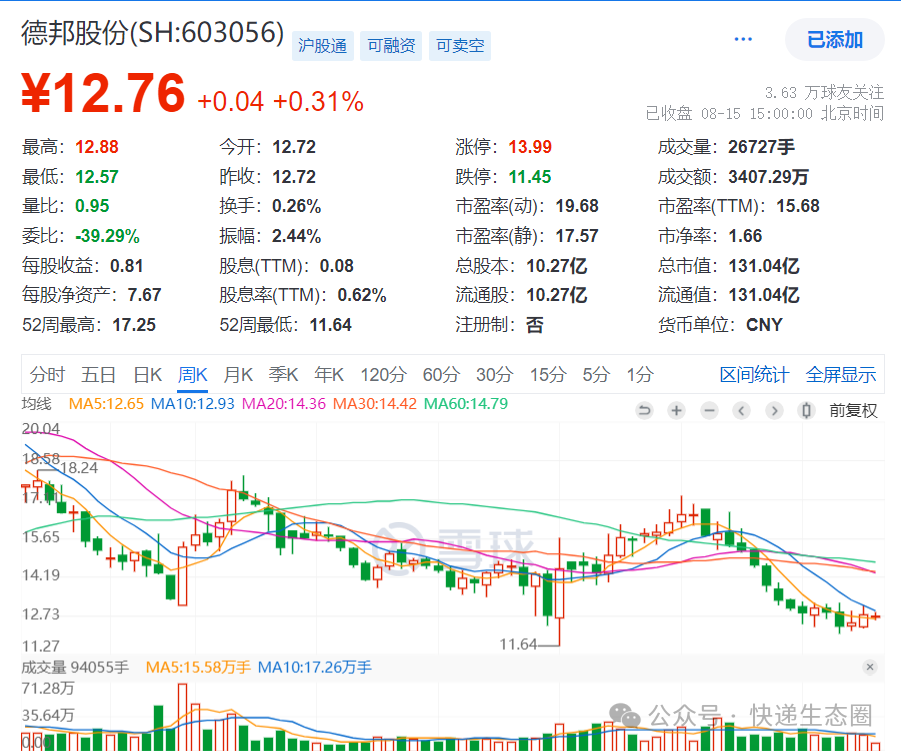
Task: Close the volume indicator panel
Action: point(869,667)
